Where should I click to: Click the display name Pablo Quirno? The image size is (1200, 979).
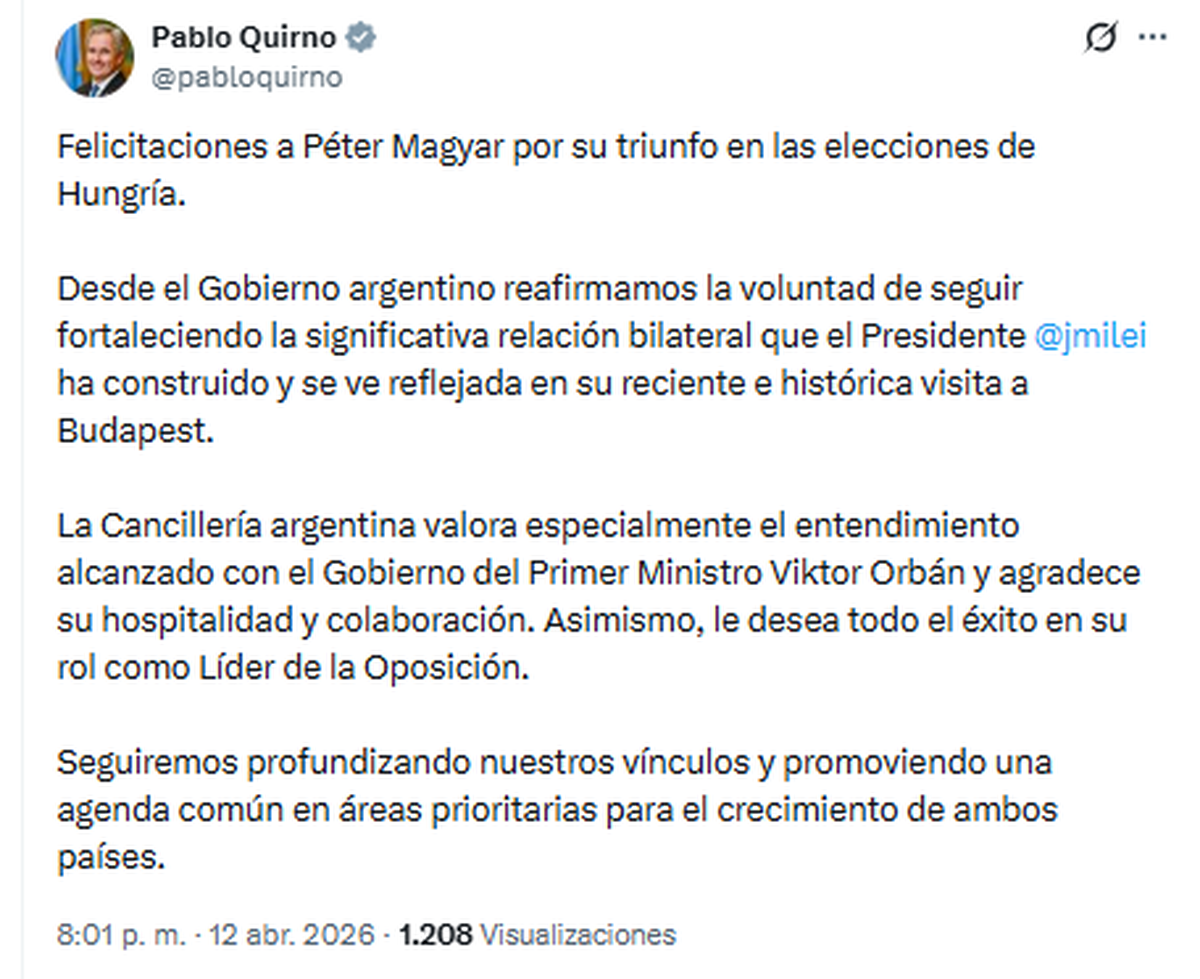click(x=243, y=38)
